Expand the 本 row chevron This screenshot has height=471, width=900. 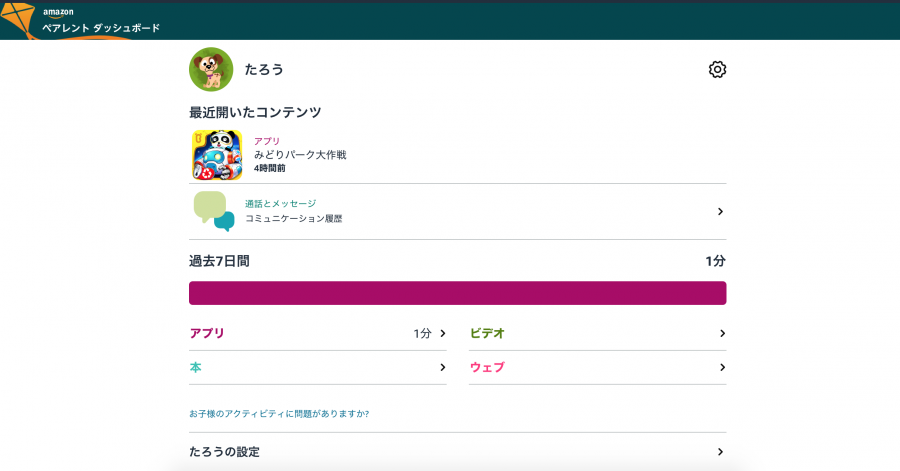tap(443, 367)
